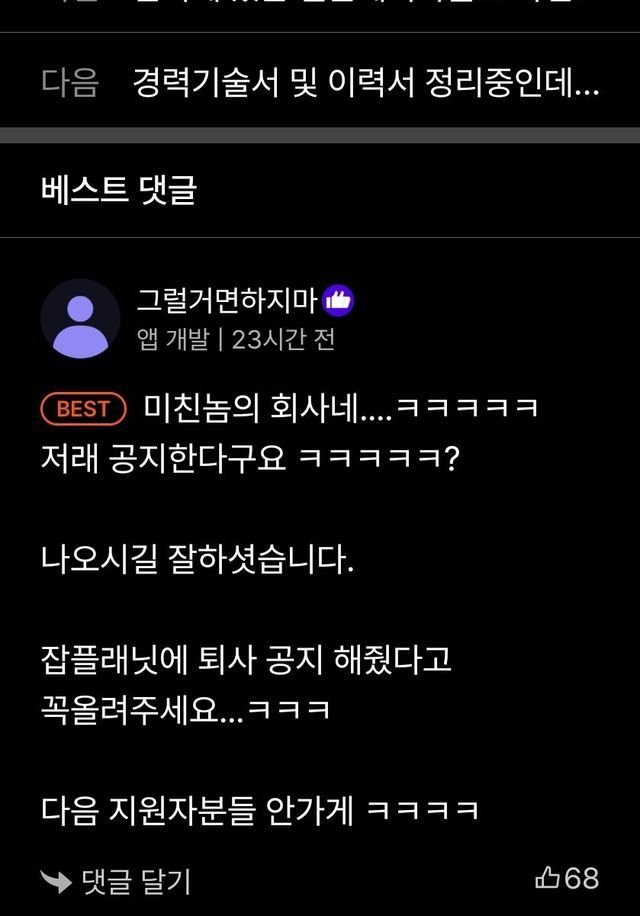Select the '베스트 댓글' section header

click(119, 190)
